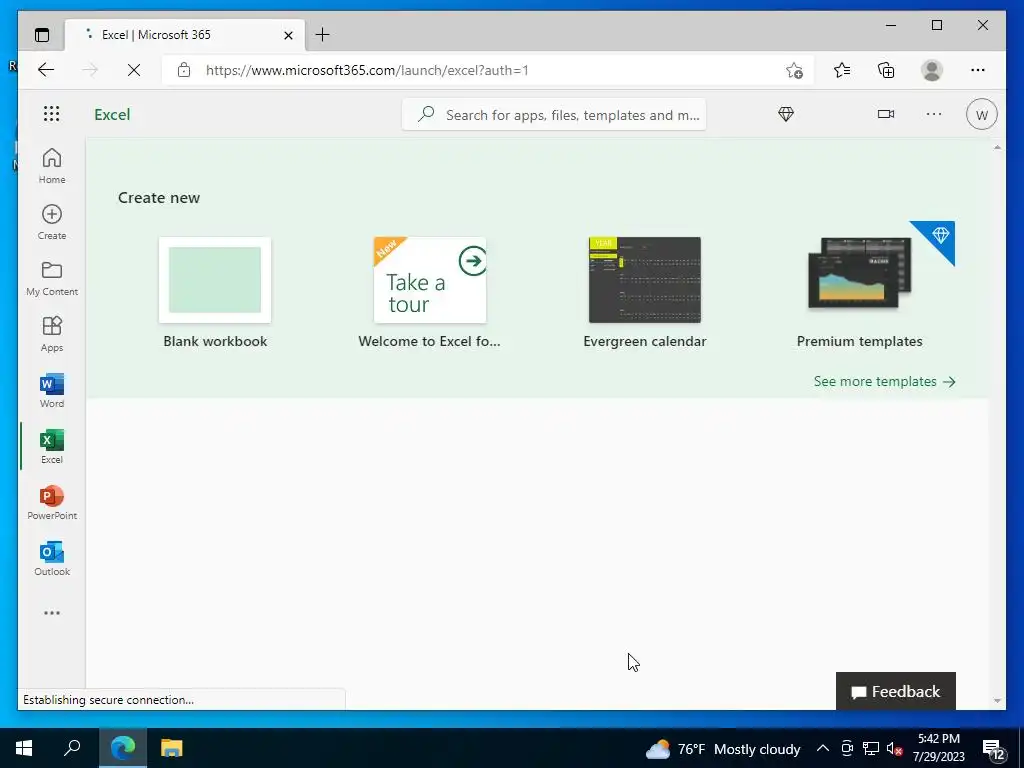Open Edge settings and more menu
The image size is (1024, 768).
click(978, 70)
